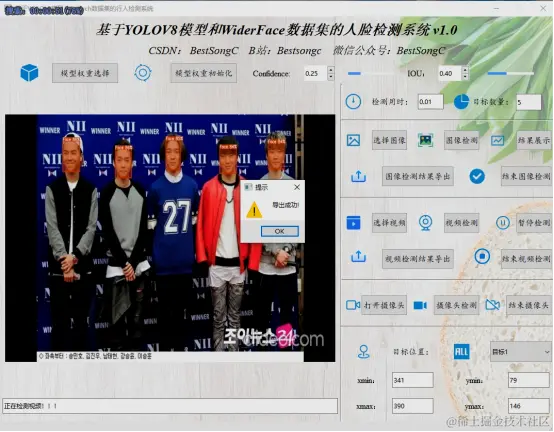554x432 pixels.
Task: Click the 视频检测结果导出 button
Action: pos(418,259)
